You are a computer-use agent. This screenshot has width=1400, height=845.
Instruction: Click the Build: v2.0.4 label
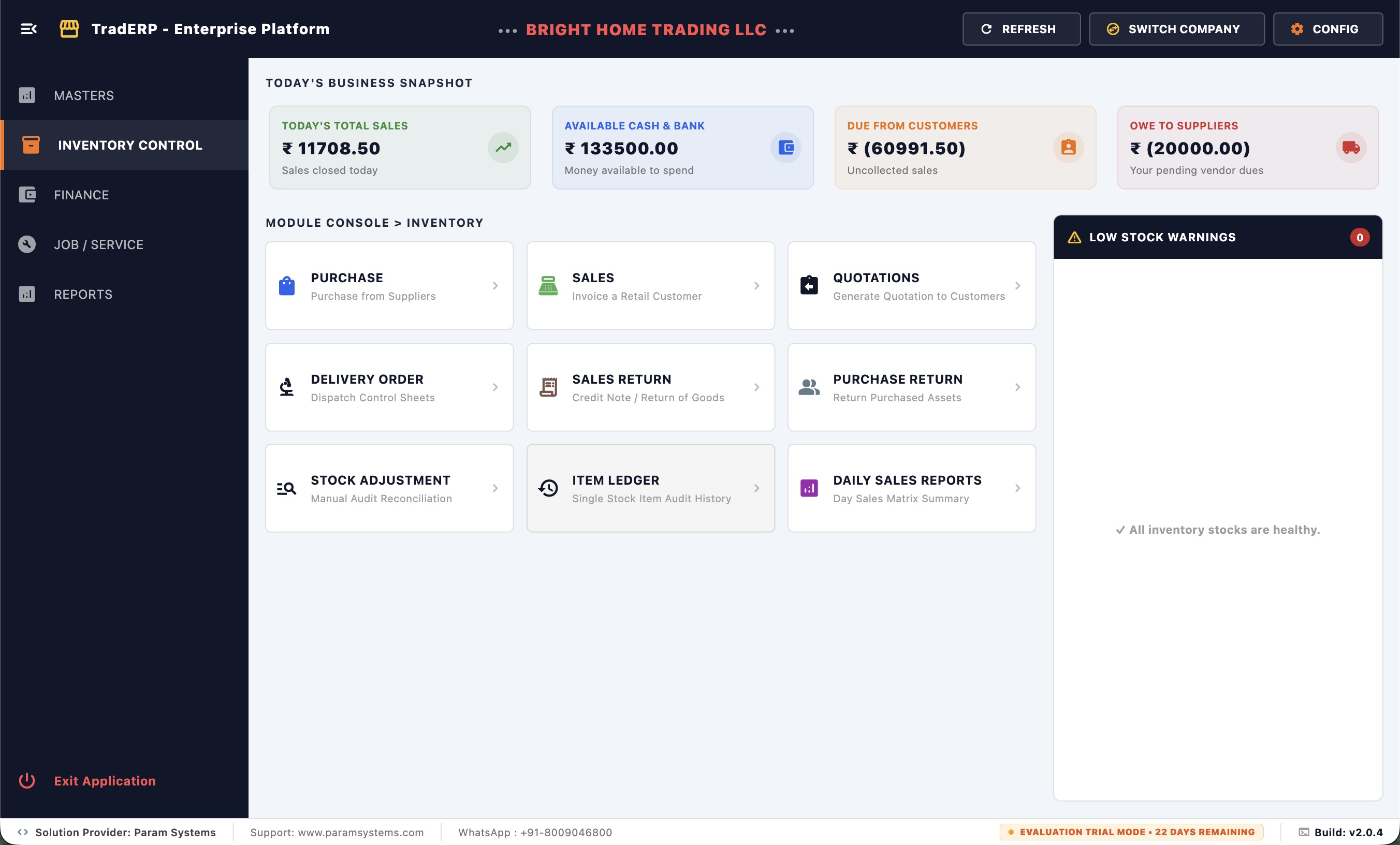point(1348,832)
